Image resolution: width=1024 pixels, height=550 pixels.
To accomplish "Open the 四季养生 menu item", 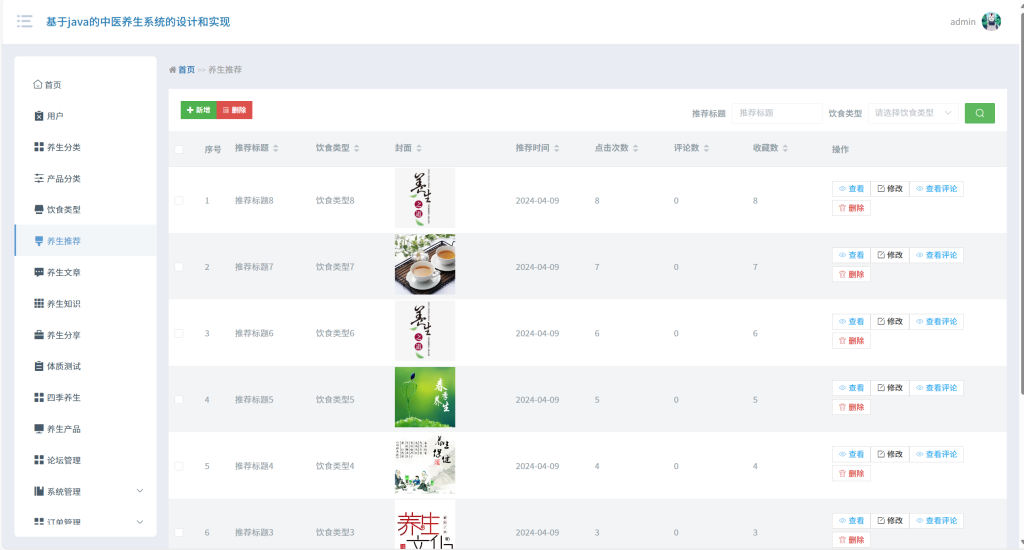I will coord(86,398).
